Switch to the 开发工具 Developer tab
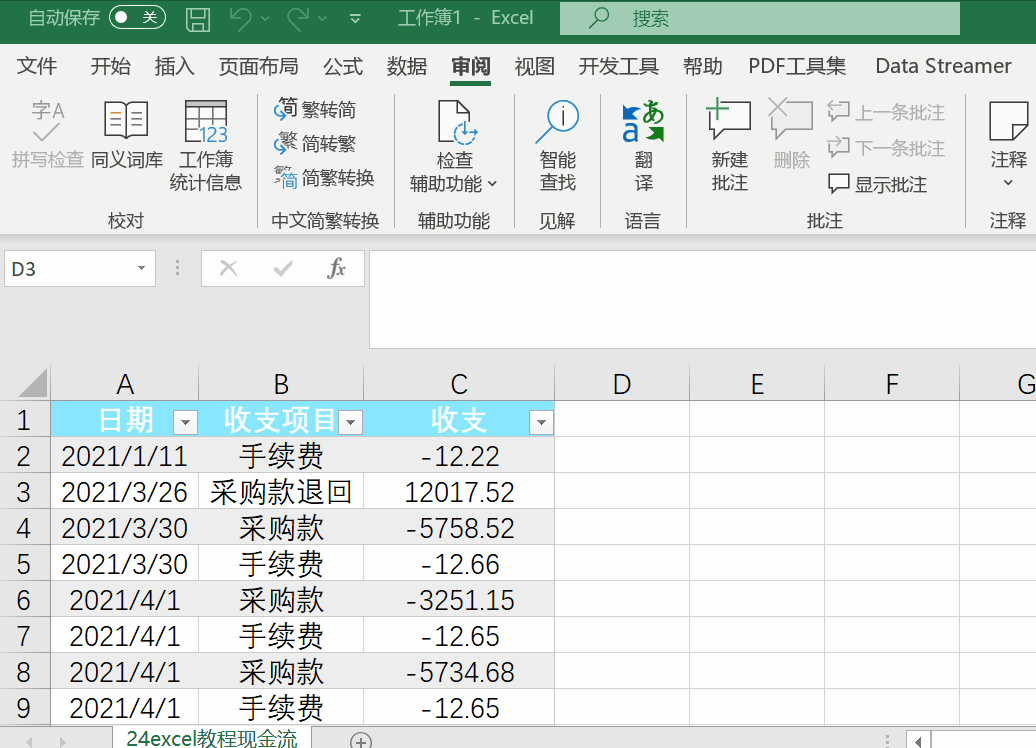 pyautogui.click(x=618, y=66)
